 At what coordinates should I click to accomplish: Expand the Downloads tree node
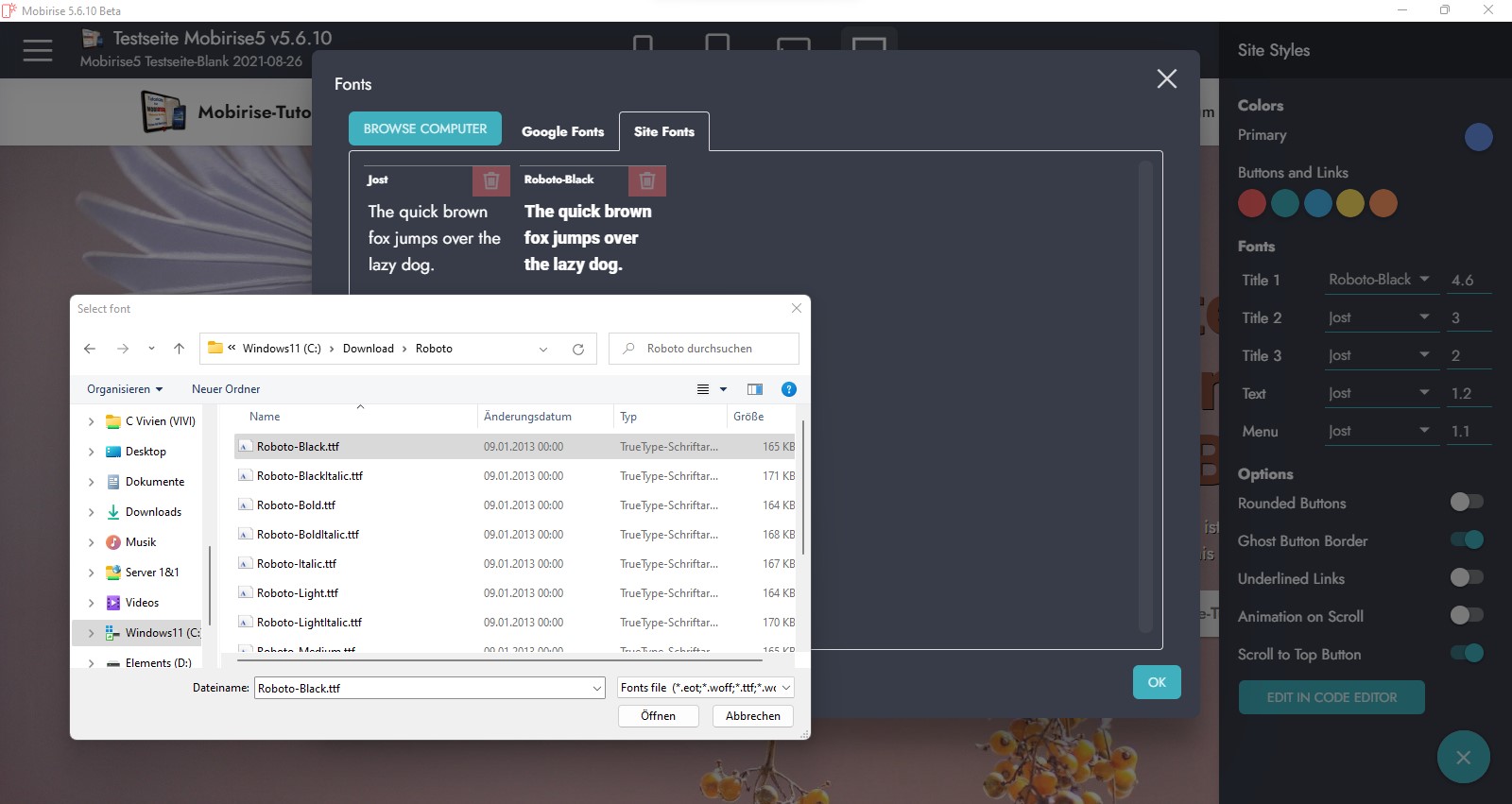91,512
